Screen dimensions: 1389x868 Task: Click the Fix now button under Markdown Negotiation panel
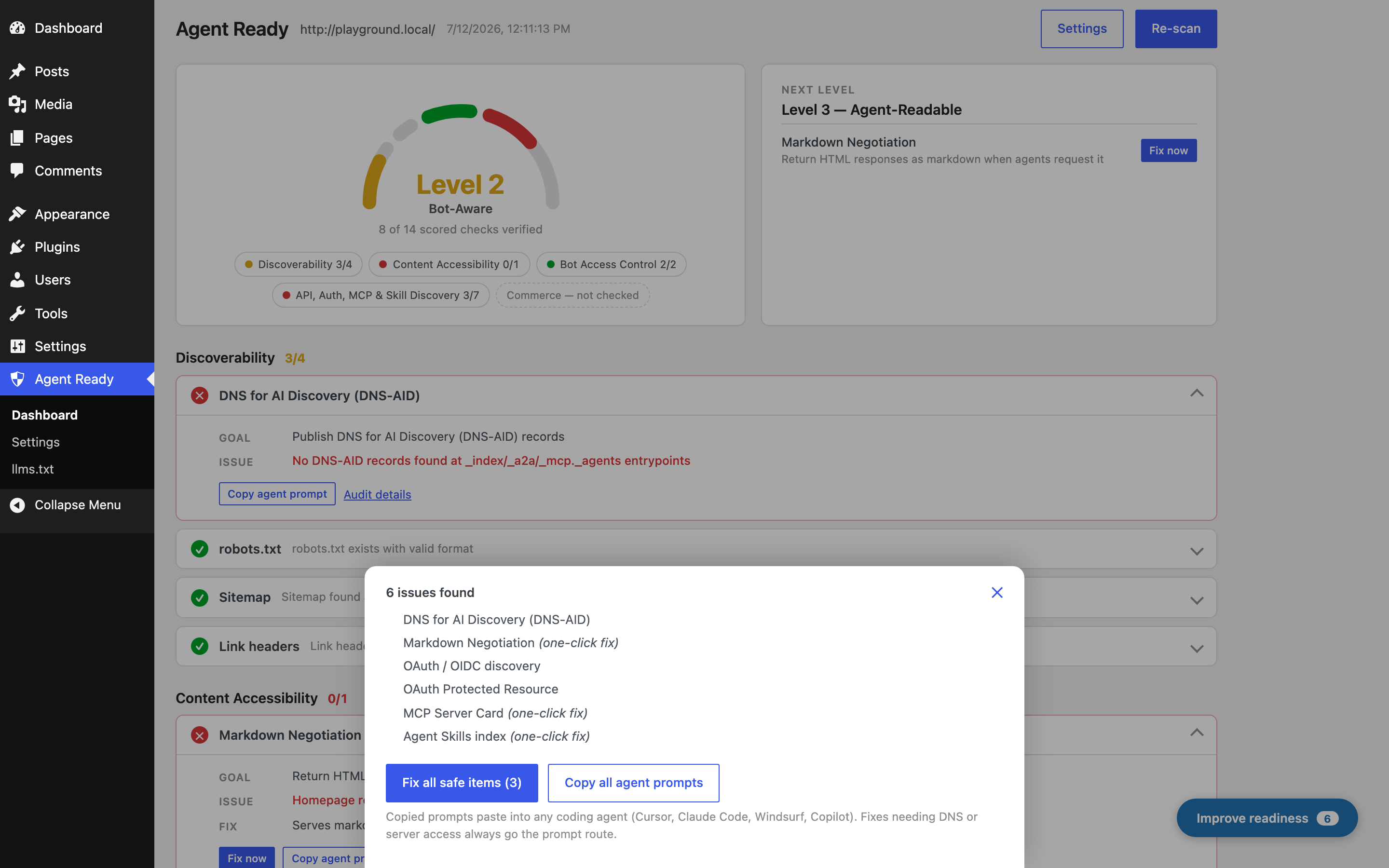pos(247,858)
